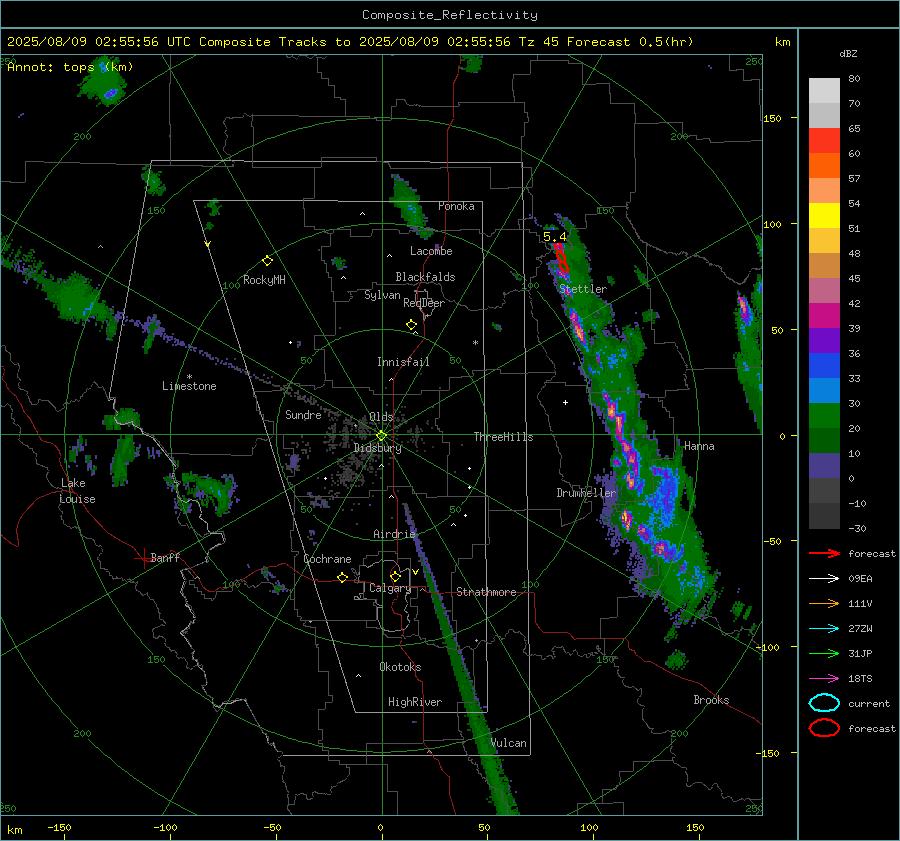The height and width of the screenshot is (841, 900).
Task: Click the yellow diamond marker beside RockyMH
Action: 267,261
